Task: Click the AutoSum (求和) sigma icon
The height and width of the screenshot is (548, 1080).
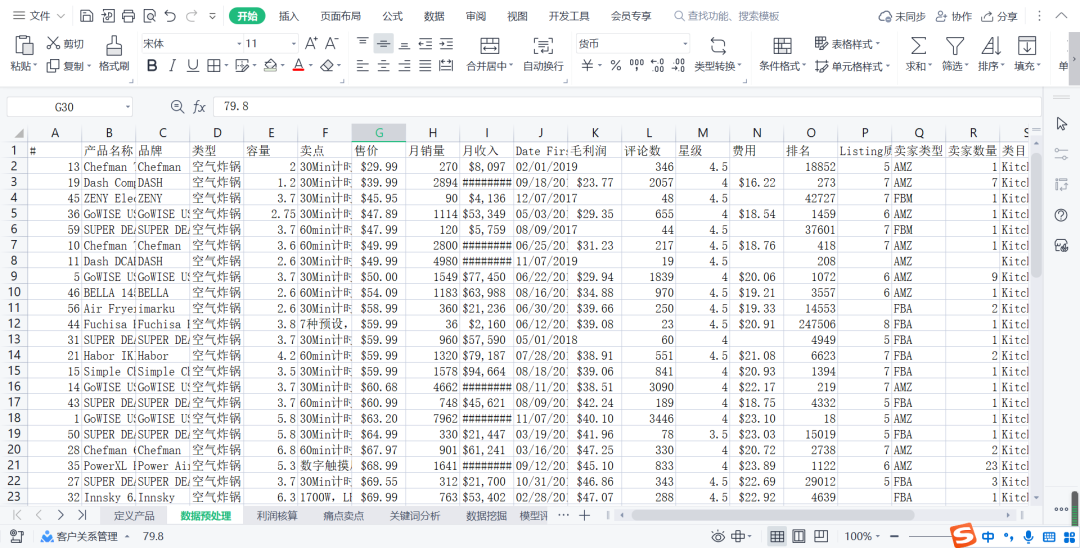Action: [x=918, y=46]
